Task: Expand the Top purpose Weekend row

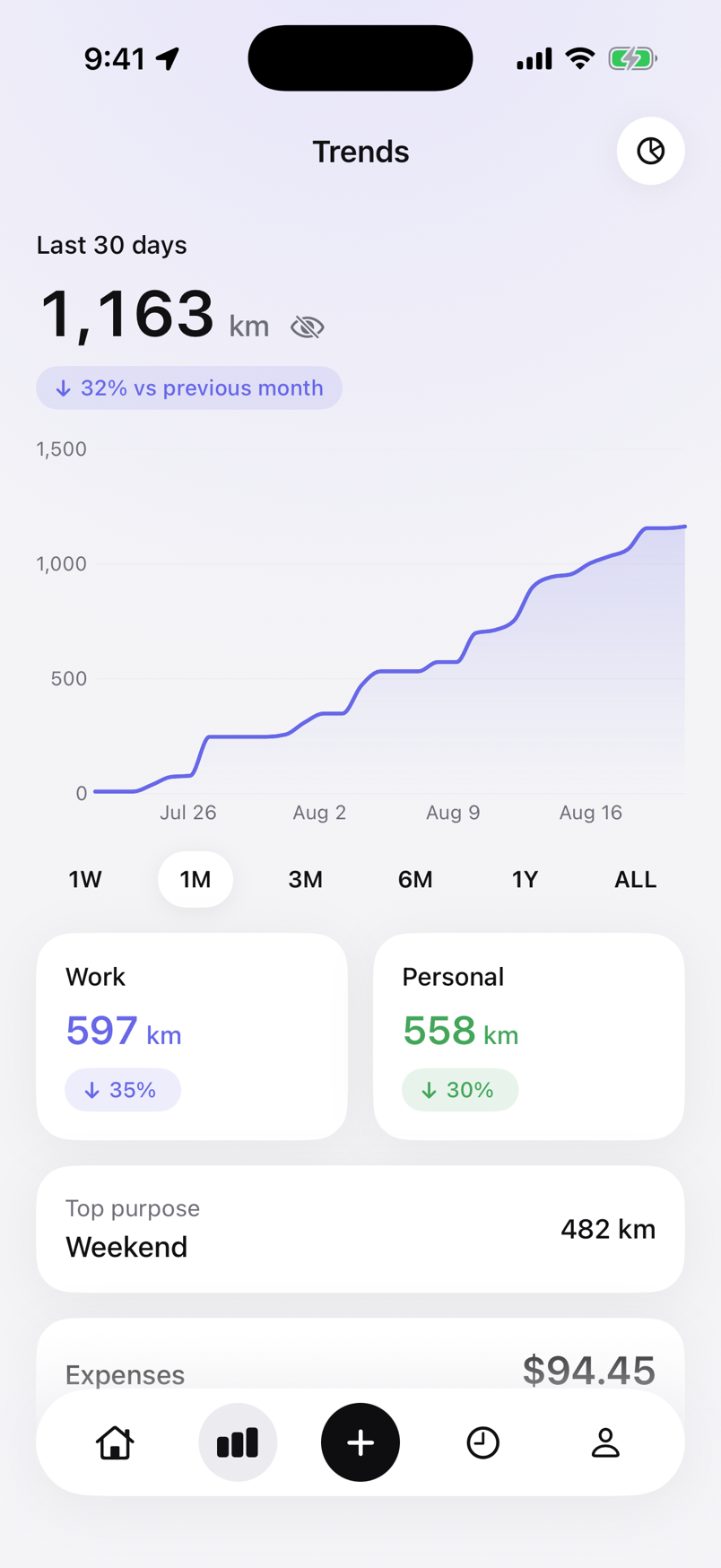Action: click(360, 1229)
